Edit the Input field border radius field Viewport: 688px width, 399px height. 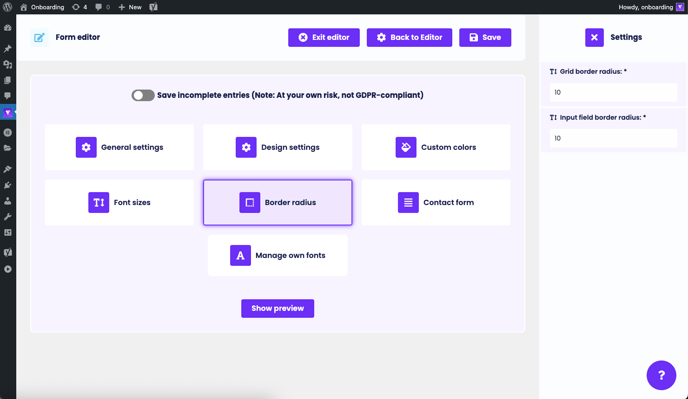click(x=613, y=138)
